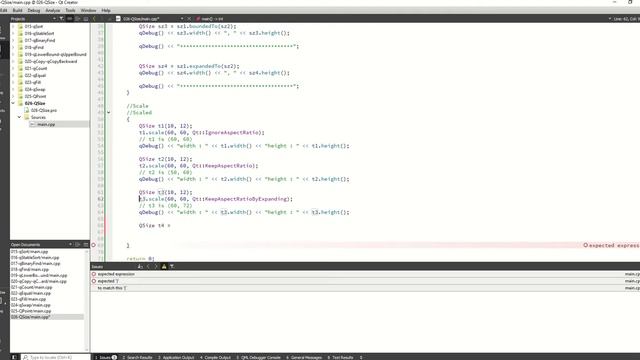Switch to the Search Results output tab
This screenshot has height=360, width=640.
137,357
